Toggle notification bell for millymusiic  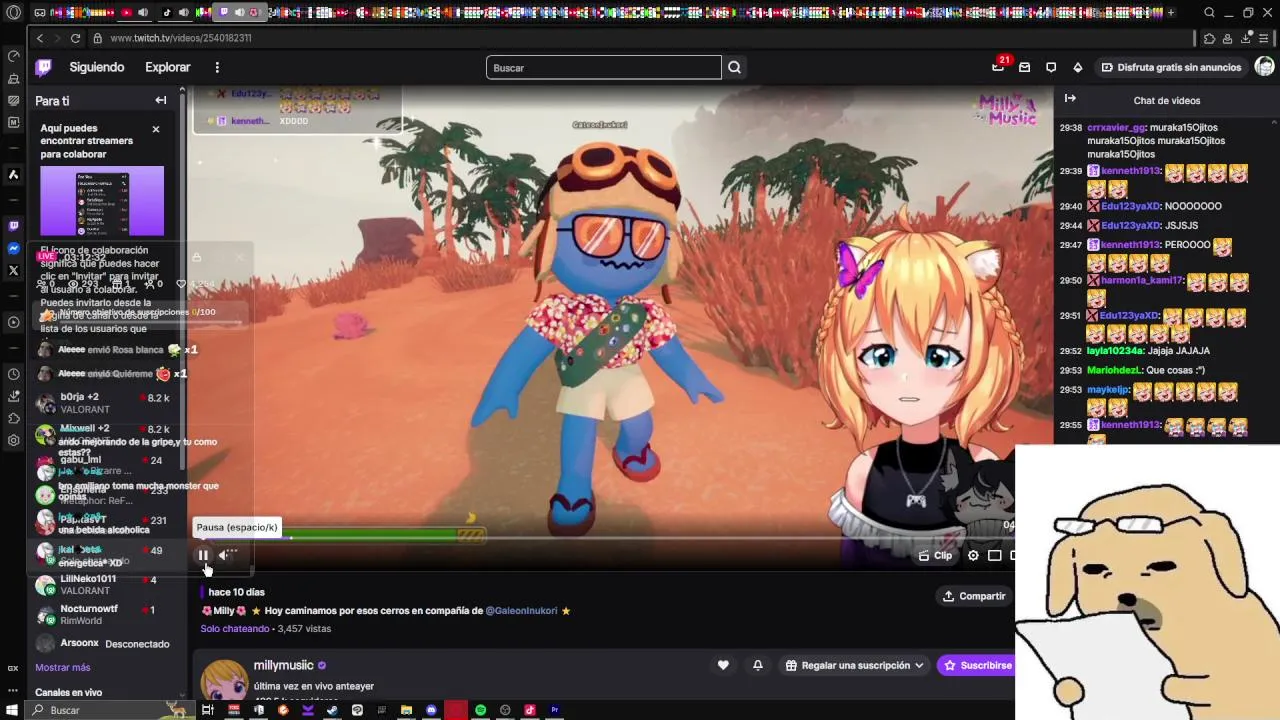757,665
